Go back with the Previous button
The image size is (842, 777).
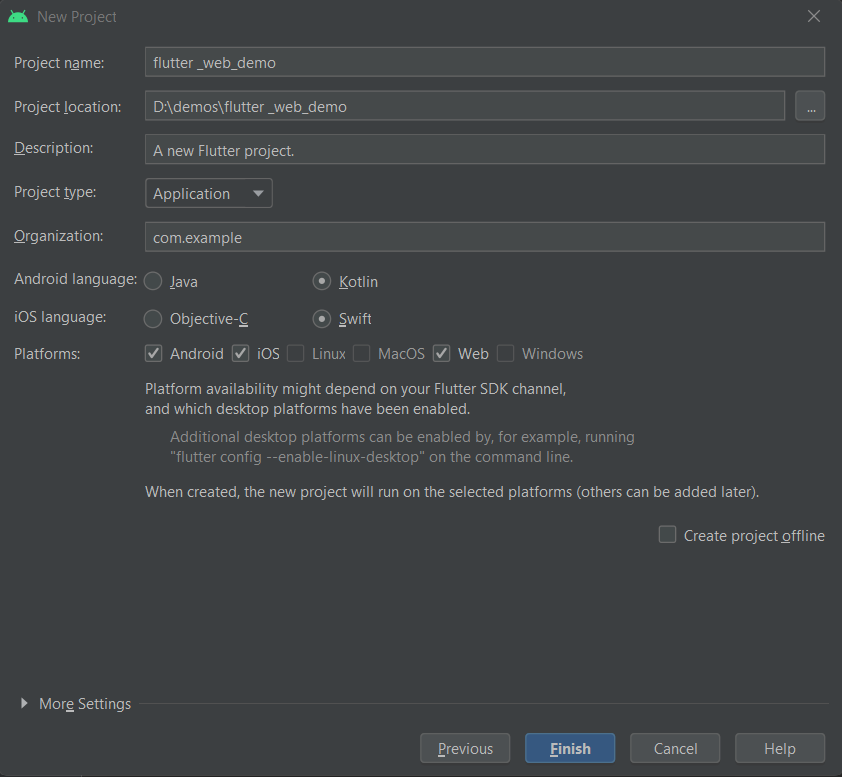(x=465, y=748)
